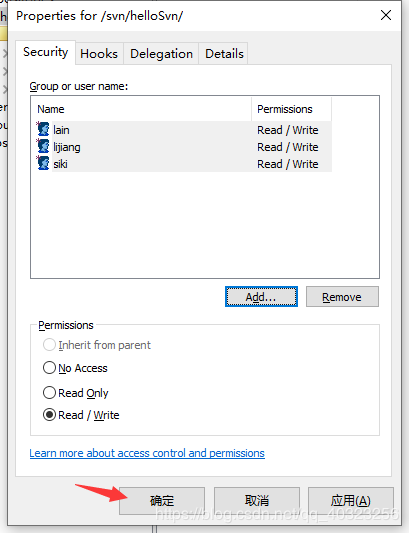Select the Security tab
This screenshot has height=533, width=409.
46,52
